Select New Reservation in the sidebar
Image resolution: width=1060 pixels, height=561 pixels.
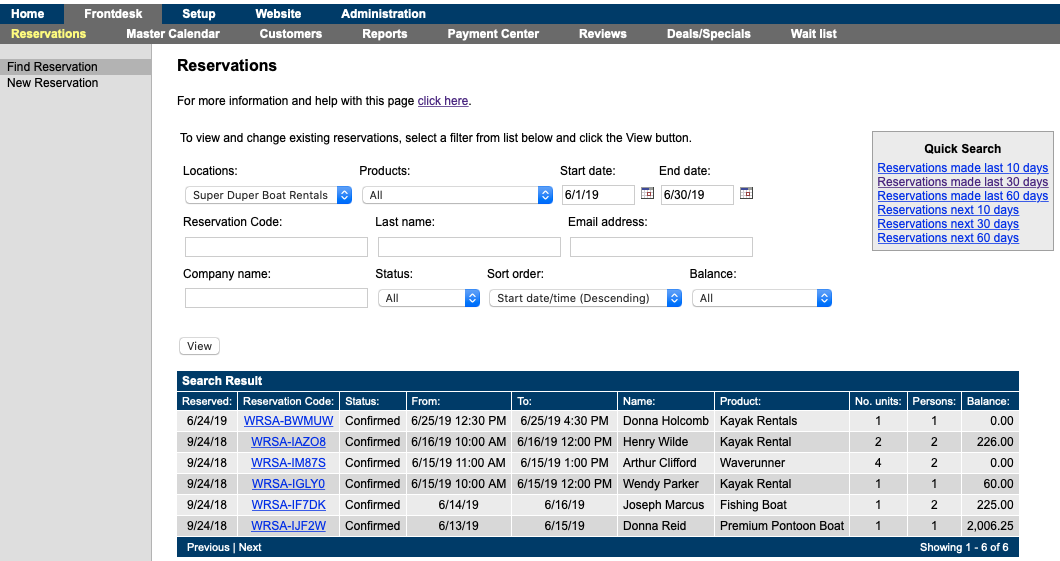pyautogui.click(x=53, y=83)
